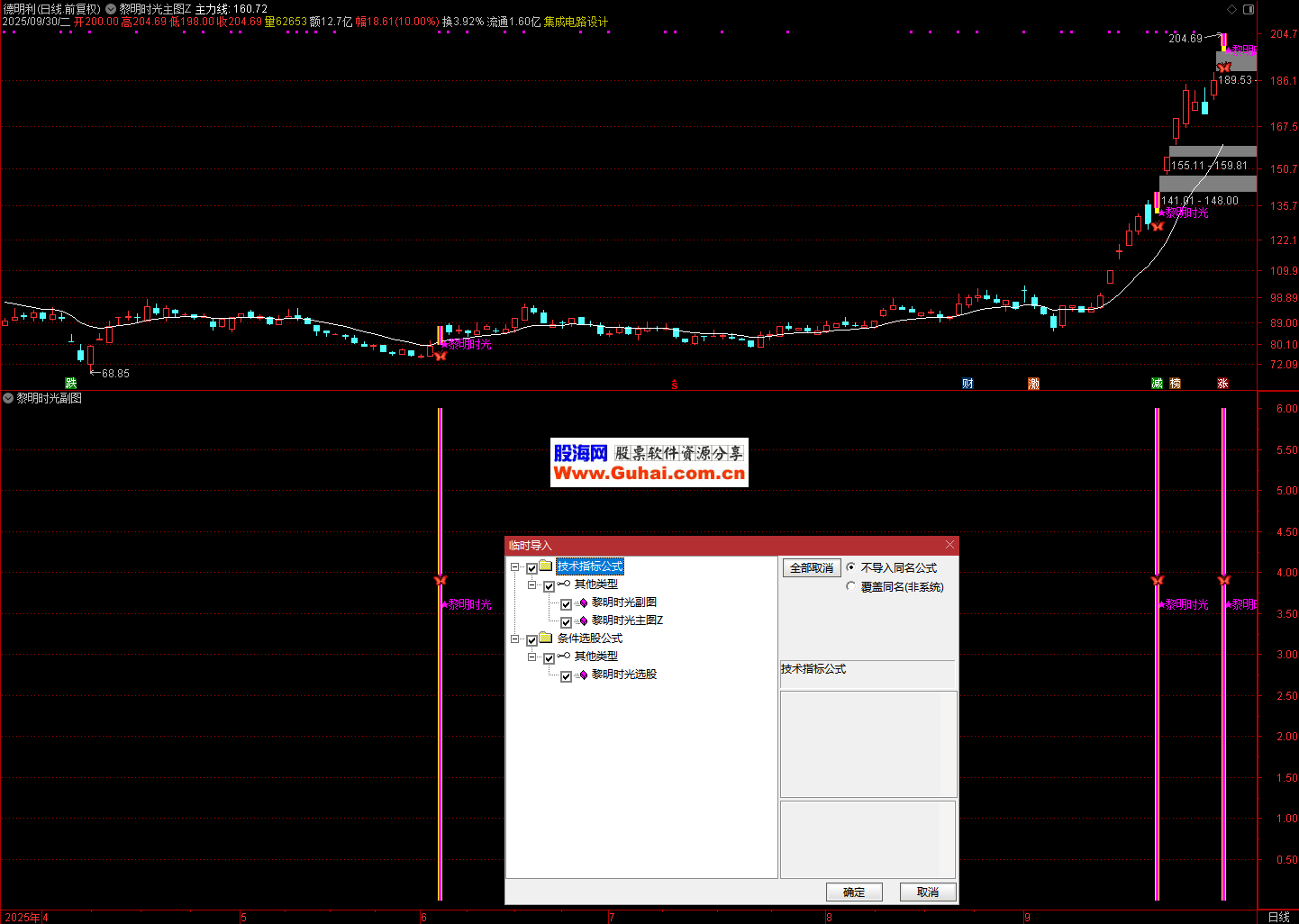Collapse the 条件选股公式 tree node

(x=515, y=639)
